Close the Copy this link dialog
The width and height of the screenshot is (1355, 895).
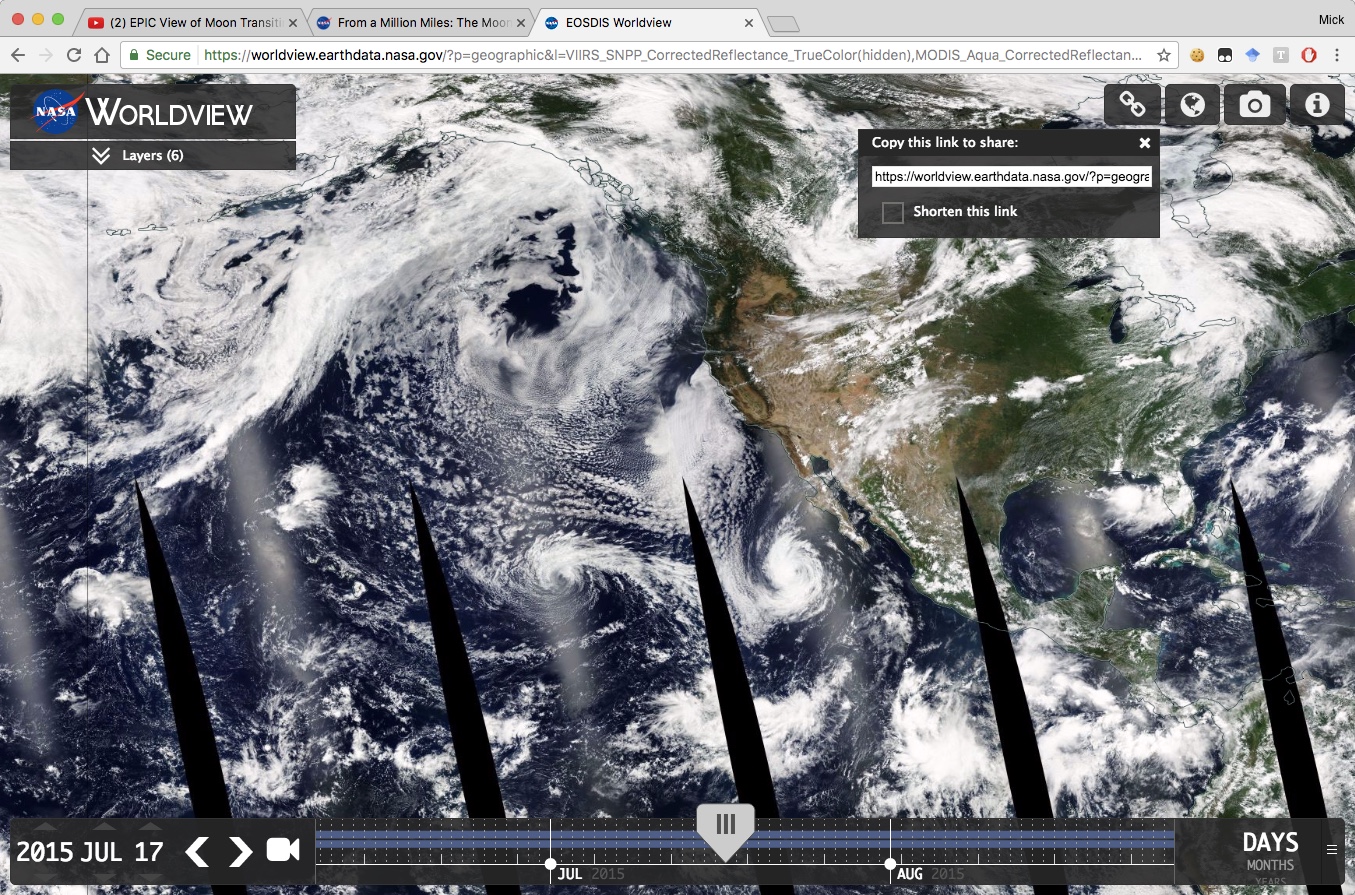[1145, 143]
